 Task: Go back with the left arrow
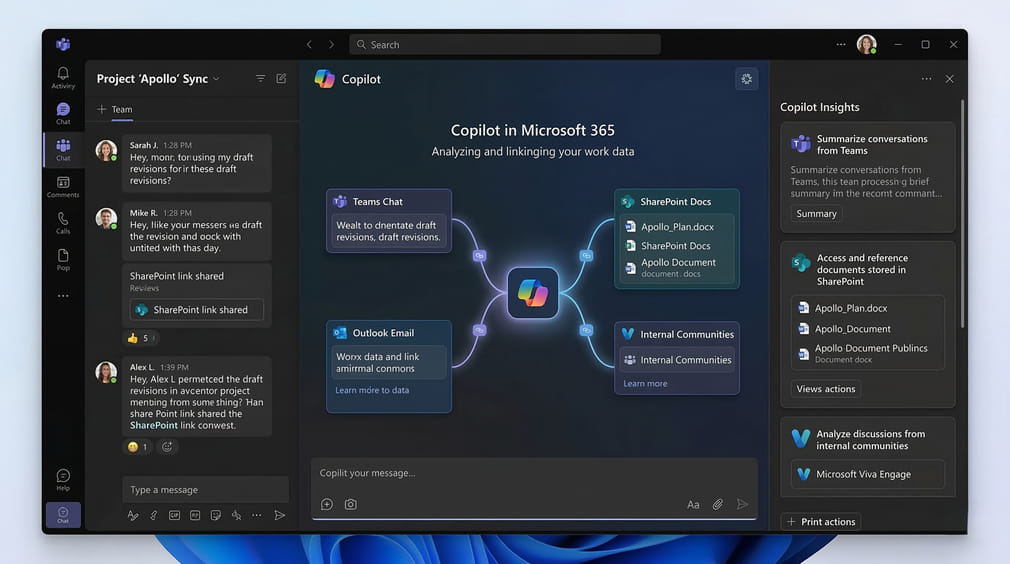(309, 44)
